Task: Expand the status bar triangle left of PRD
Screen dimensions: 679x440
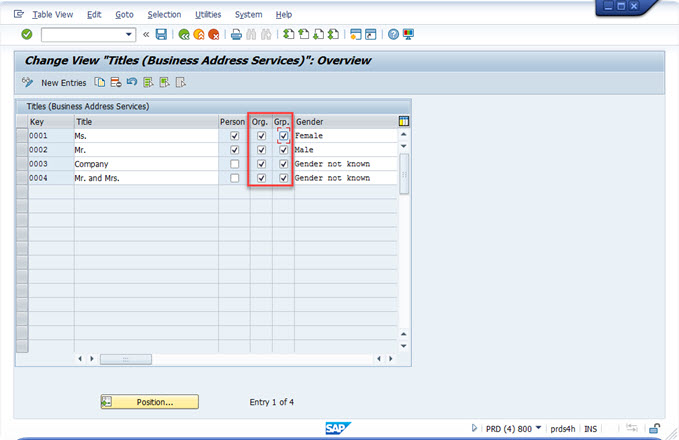Action: pyautogui.click(x=474, y=428)
